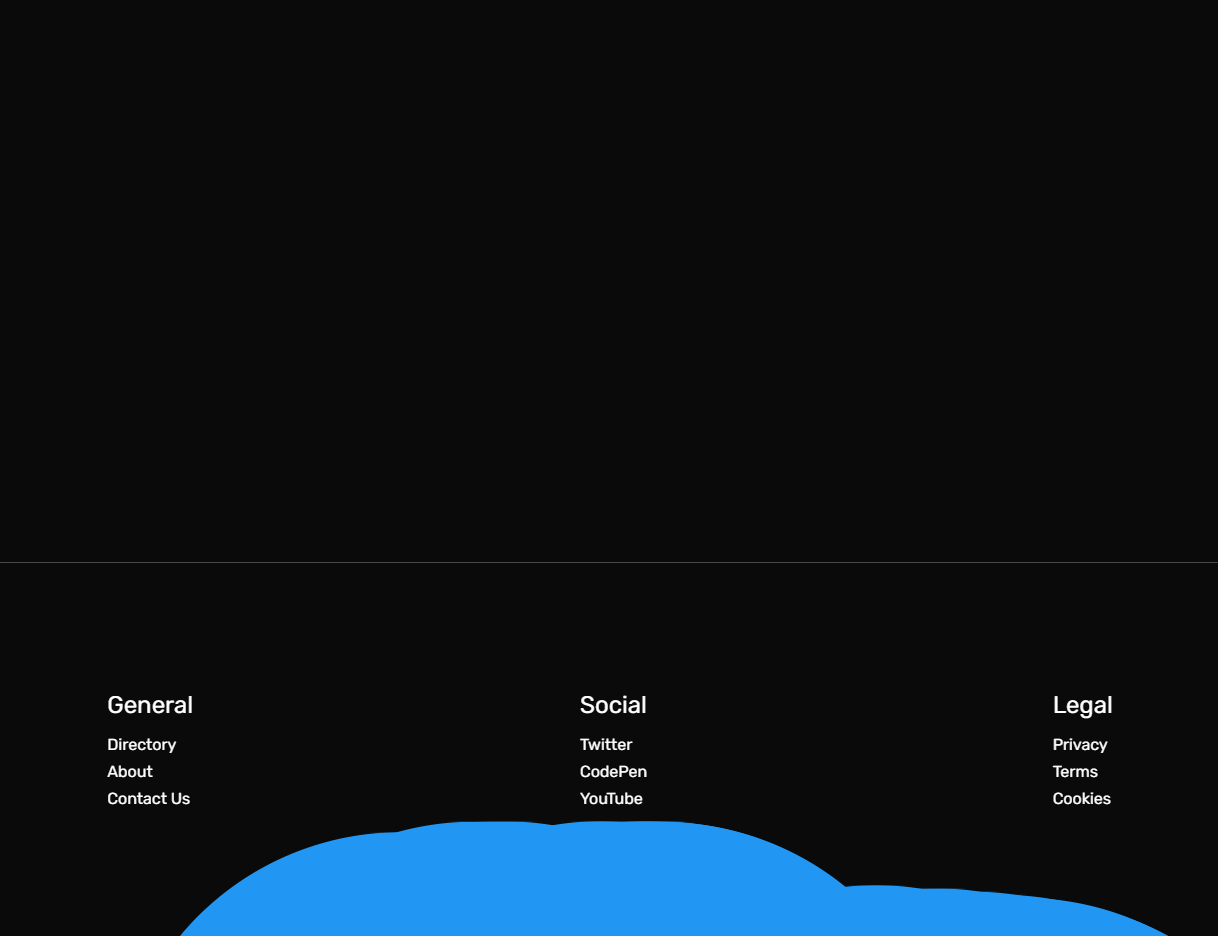
Task: Open the Terms link under Legal
Action: [1075, 771]
